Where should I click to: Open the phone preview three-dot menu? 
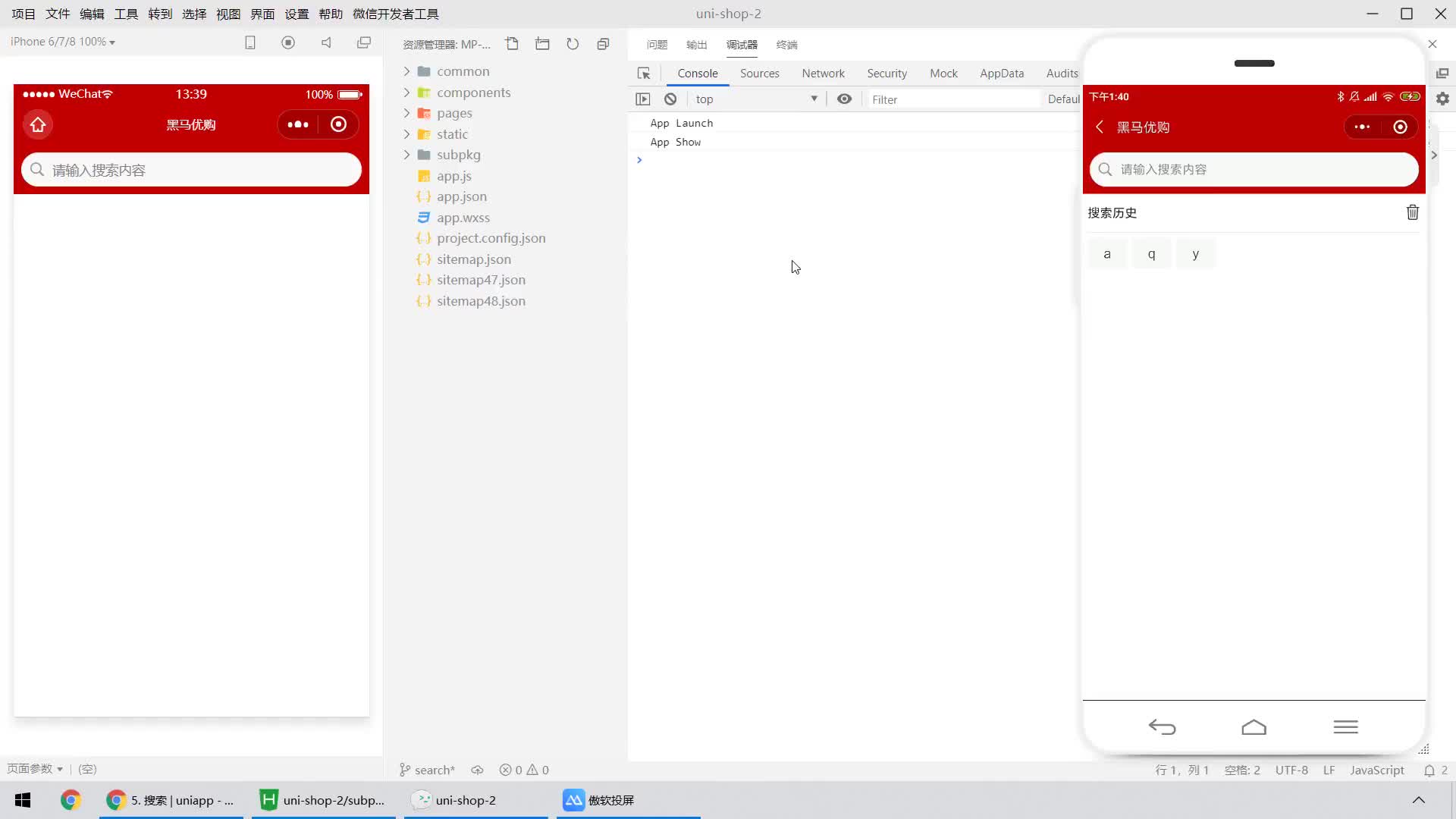tap(1362, 127)
